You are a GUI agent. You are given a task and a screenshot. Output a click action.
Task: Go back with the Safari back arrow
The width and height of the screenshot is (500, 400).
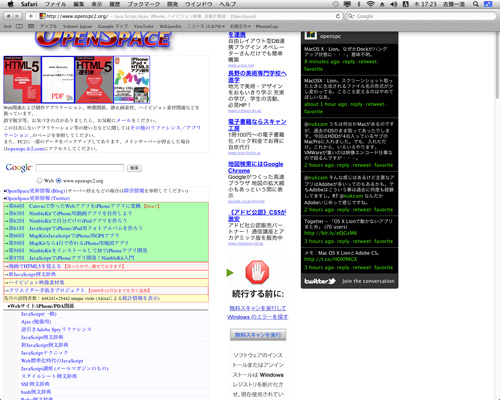tap(8, 16)
